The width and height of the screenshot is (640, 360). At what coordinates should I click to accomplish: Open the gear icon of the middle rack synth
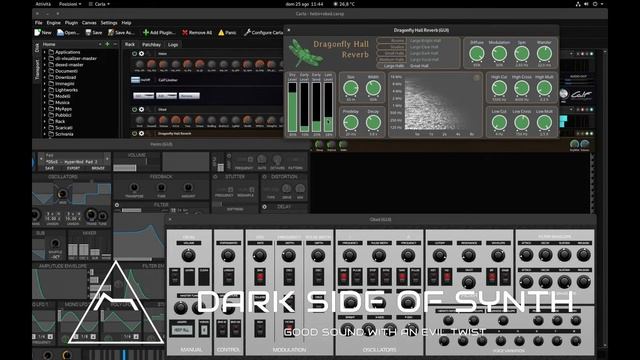click(x=142, y=109)
